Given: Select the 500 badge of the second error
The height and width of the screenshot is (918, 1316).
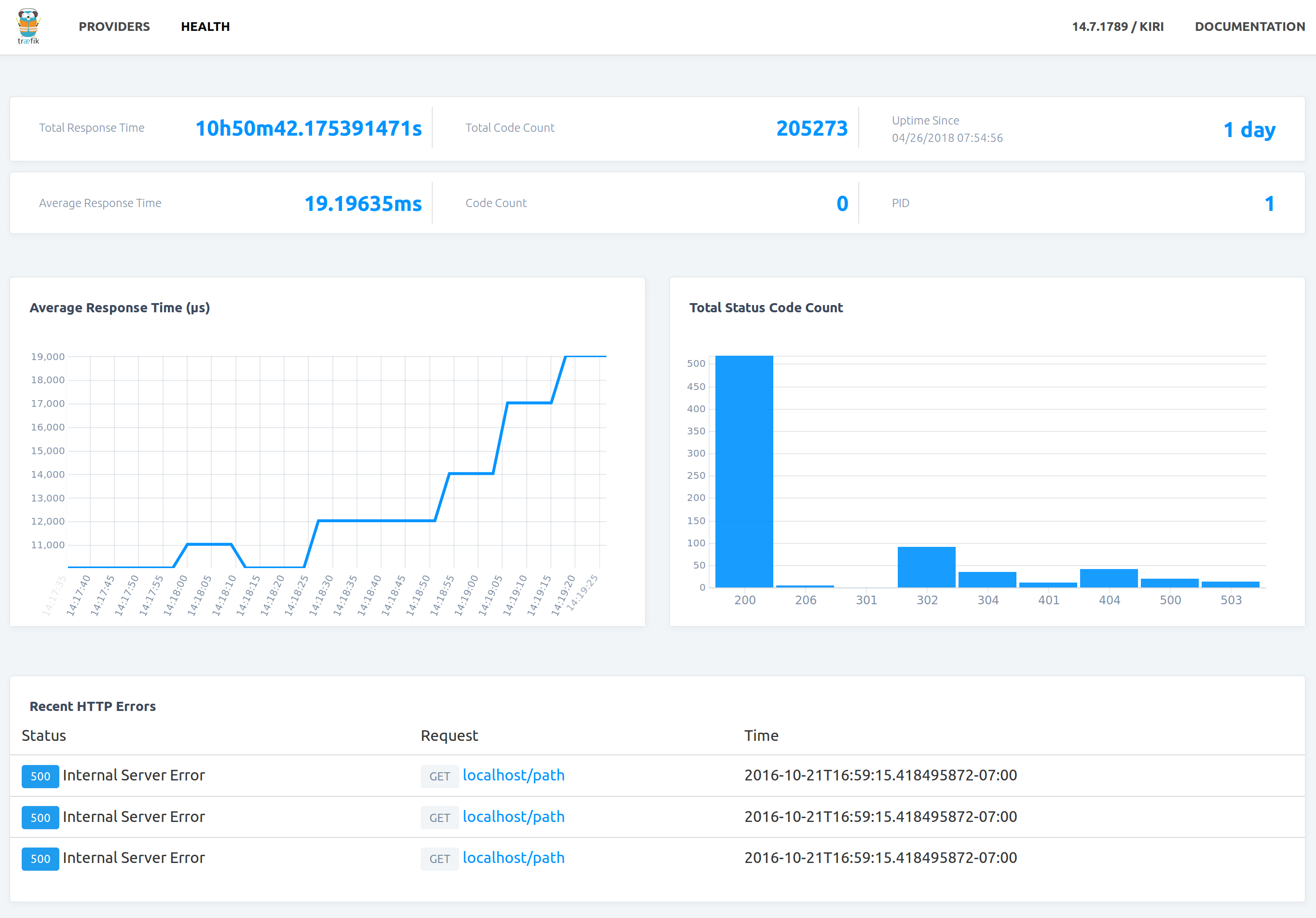Looking at the screenshot, I should (x=40, y=818).
